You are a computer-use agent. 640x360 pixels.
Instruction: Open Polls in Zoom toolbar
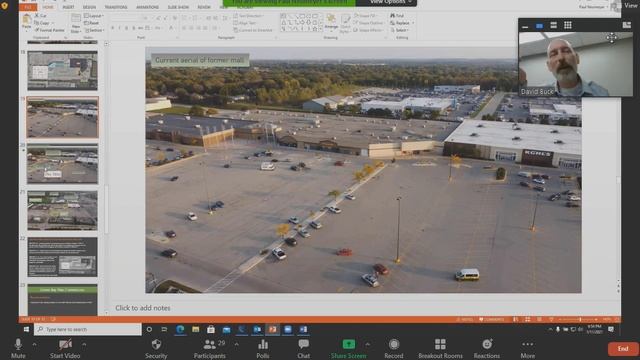[263, 349]
